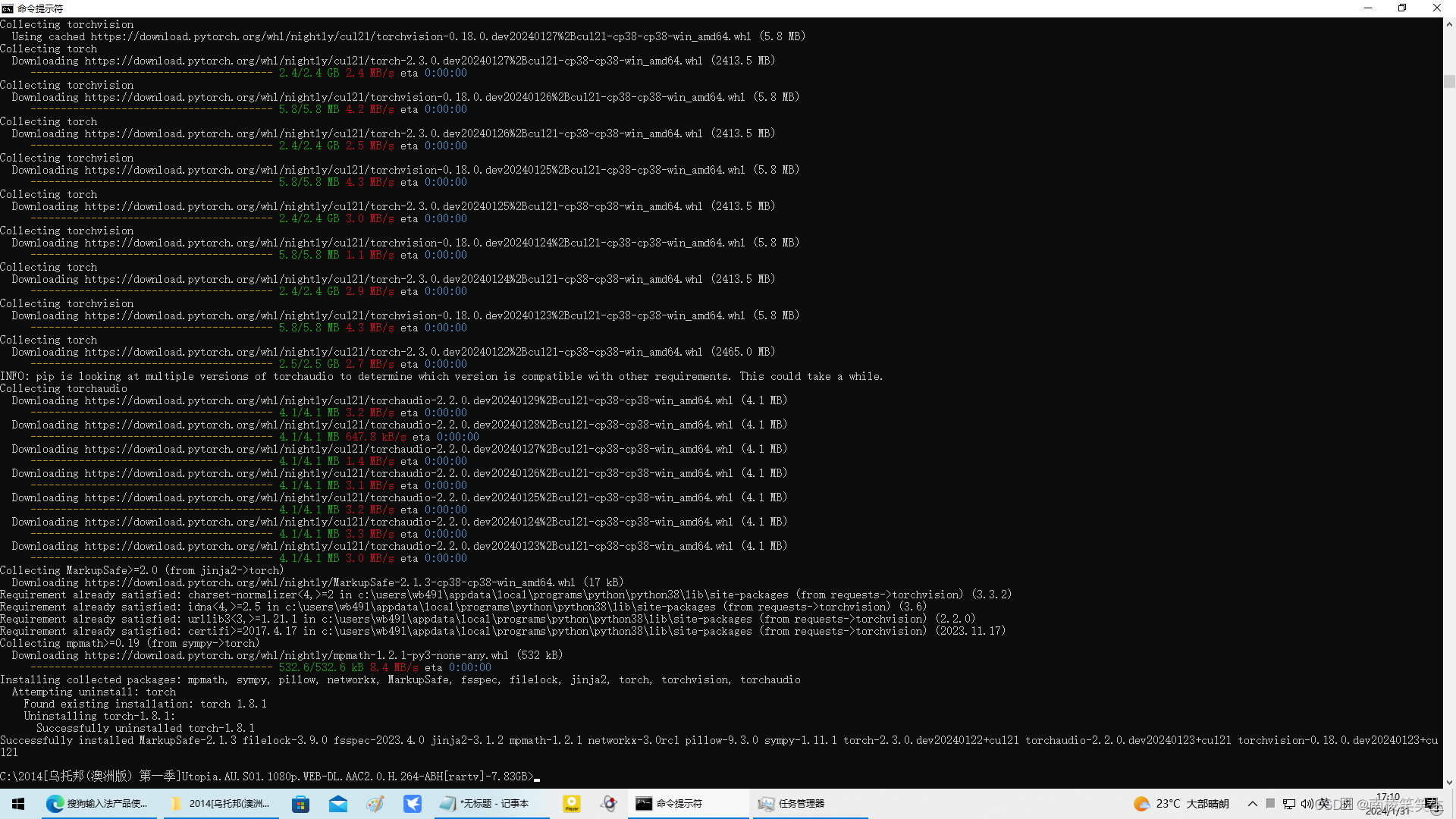Screen dimensions: 1456x819
Task: Open the 2014 Utopia folder window
Action: click(x=220, y=804)
